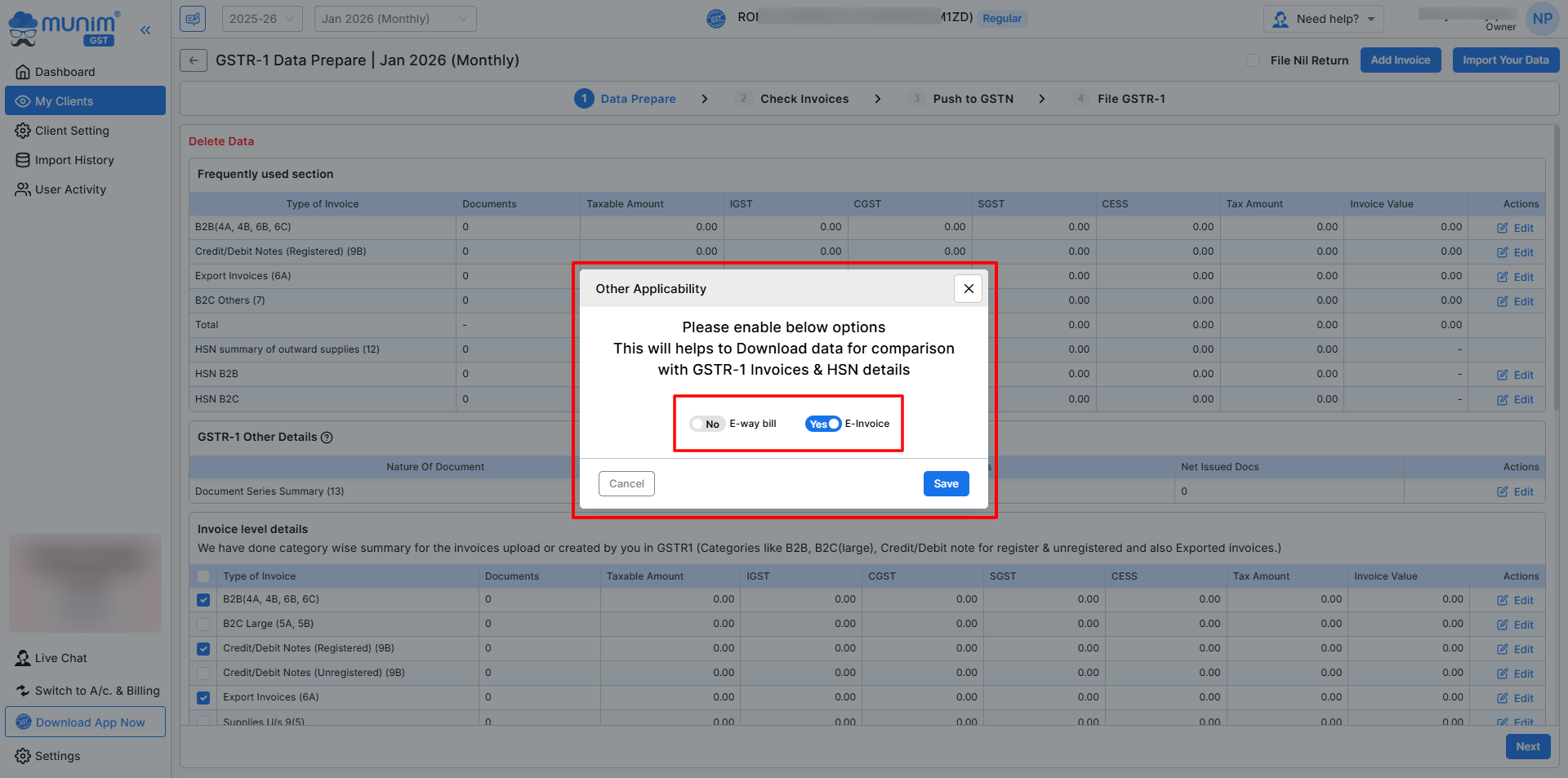Click the help icon beside GSTR-1 Other Details
The image size is (1568, 778).
[x=327, y=438]
